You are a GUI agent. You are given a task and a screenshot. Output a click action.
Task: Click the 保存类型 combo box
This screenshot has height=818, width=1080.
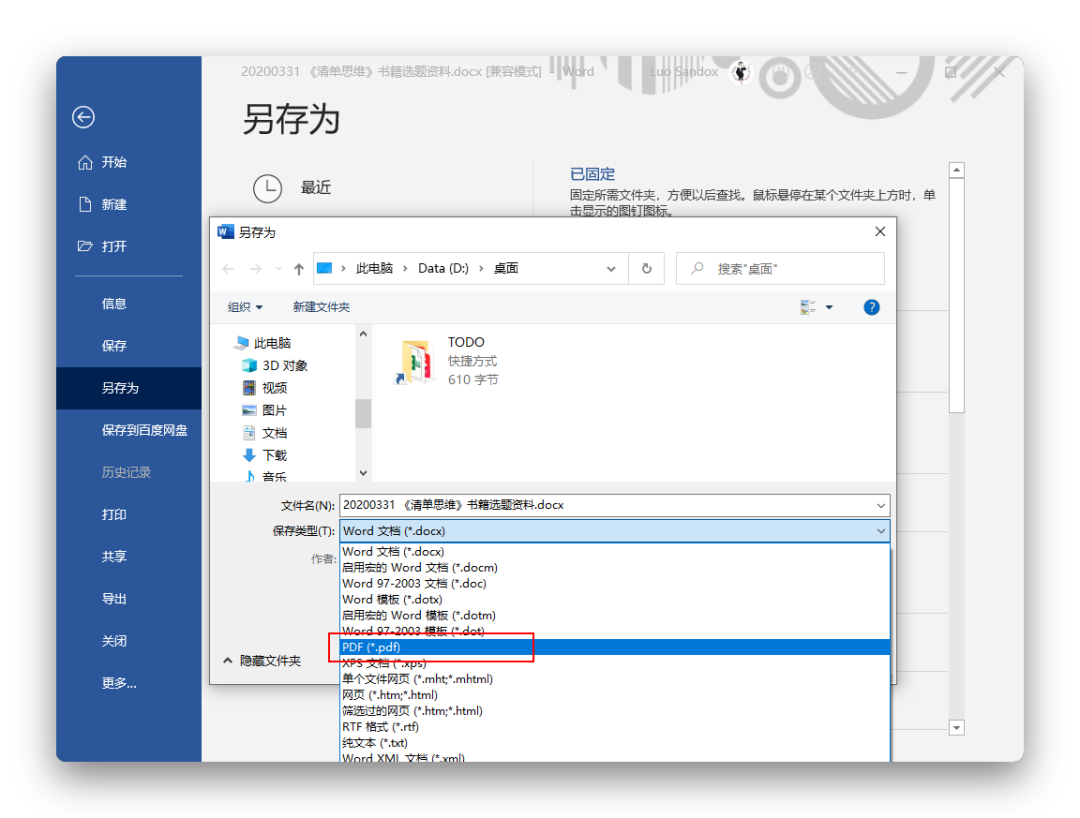coord(614,531)
